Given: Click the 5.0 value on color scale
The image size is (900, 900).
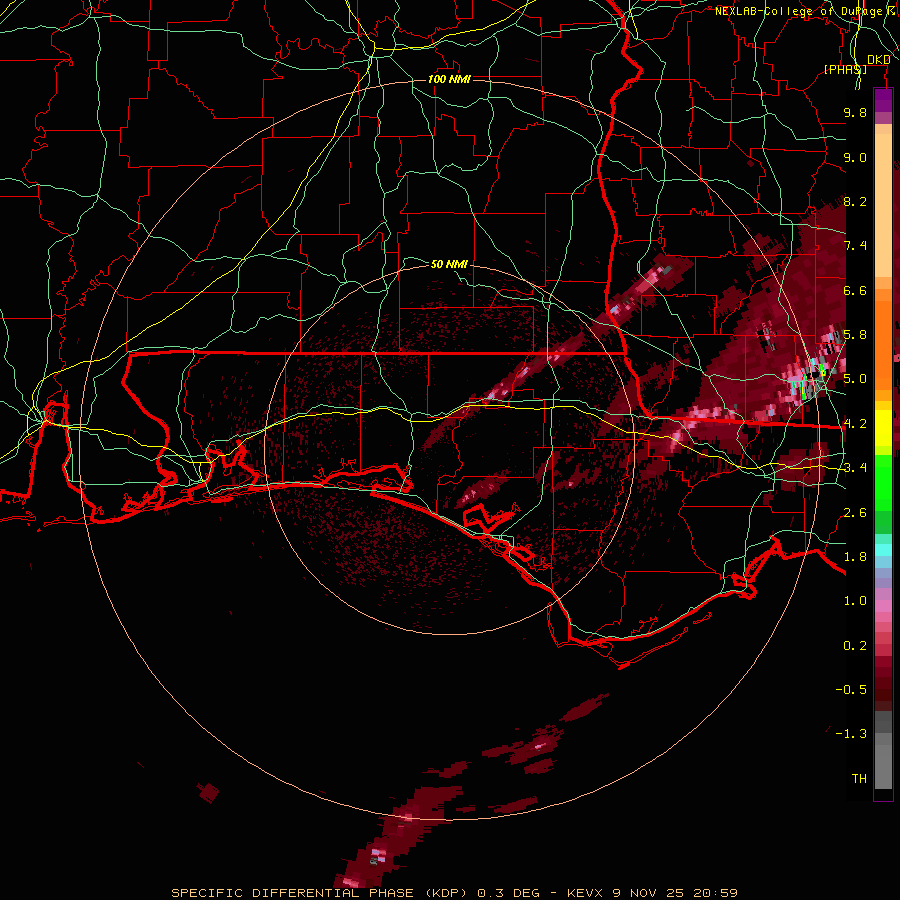Looking at the screenshot, I should click(x=855, y=379).
